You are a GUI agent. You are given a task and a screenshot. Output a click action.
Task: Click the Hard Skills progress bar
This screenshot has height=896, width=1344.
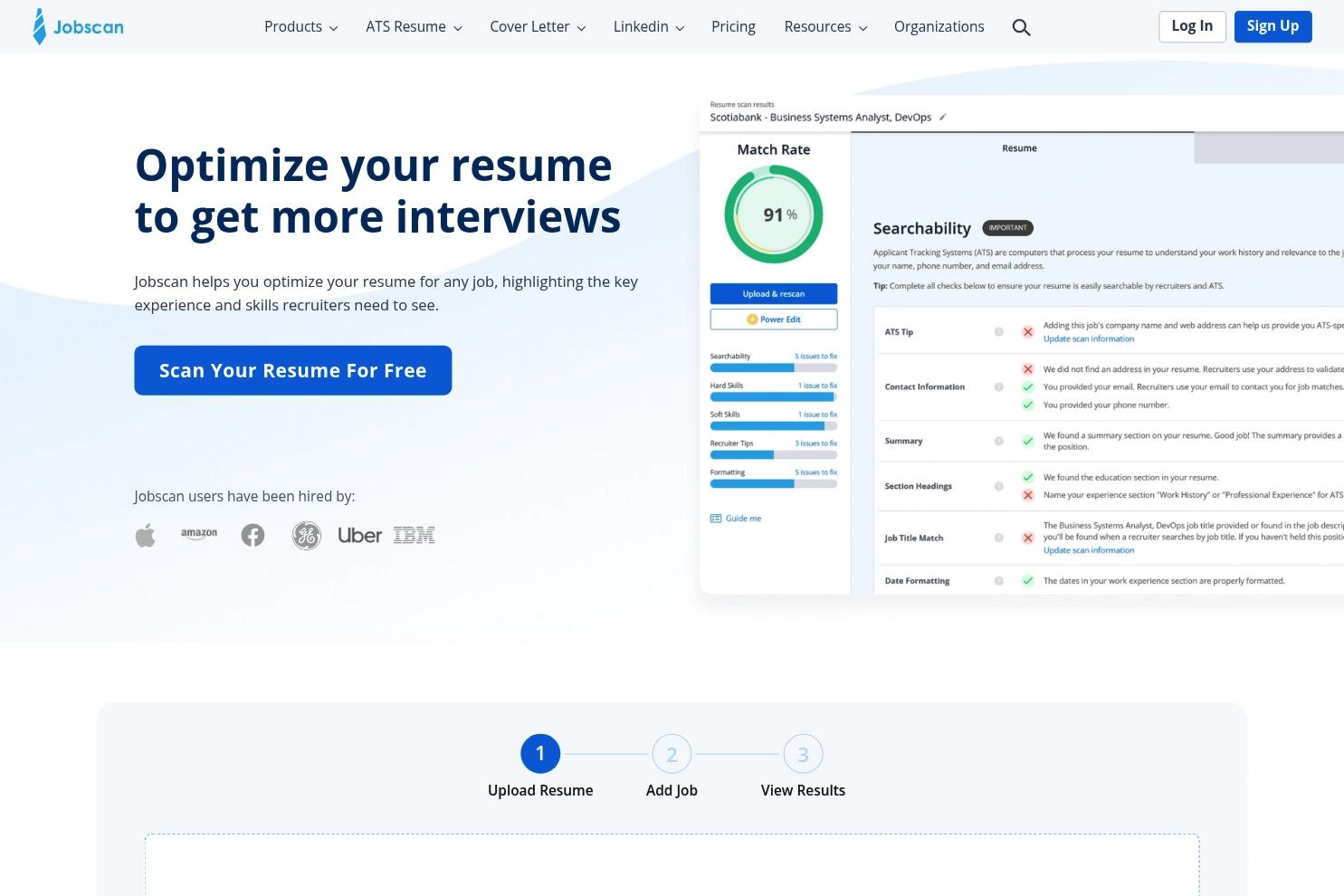(774, 397)
